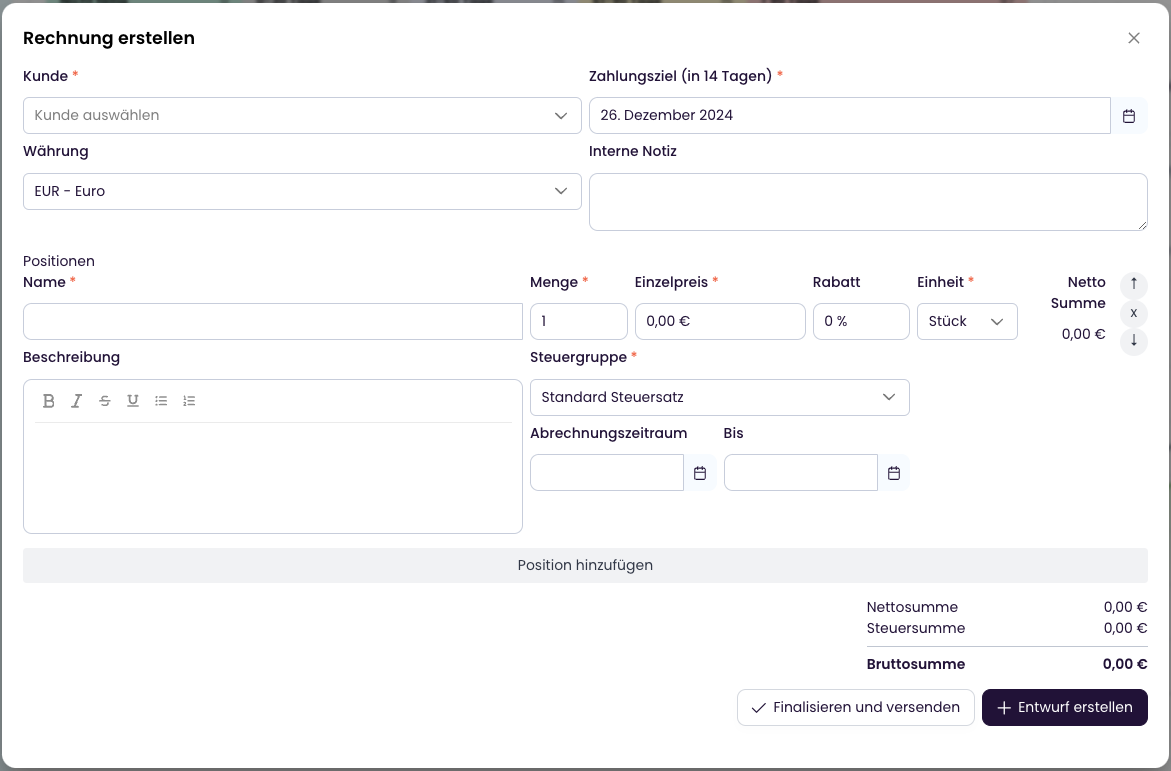This screenshot has width=1171, height=771.
Task: Click Finalisieren und versenden button
Action: coord(856,707)
